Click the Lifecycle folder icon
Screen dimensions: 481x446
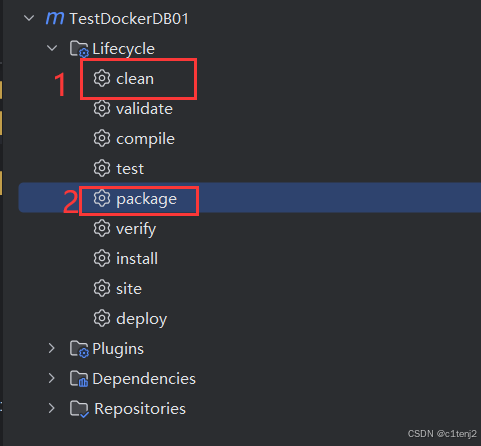(x=79, y=49)
